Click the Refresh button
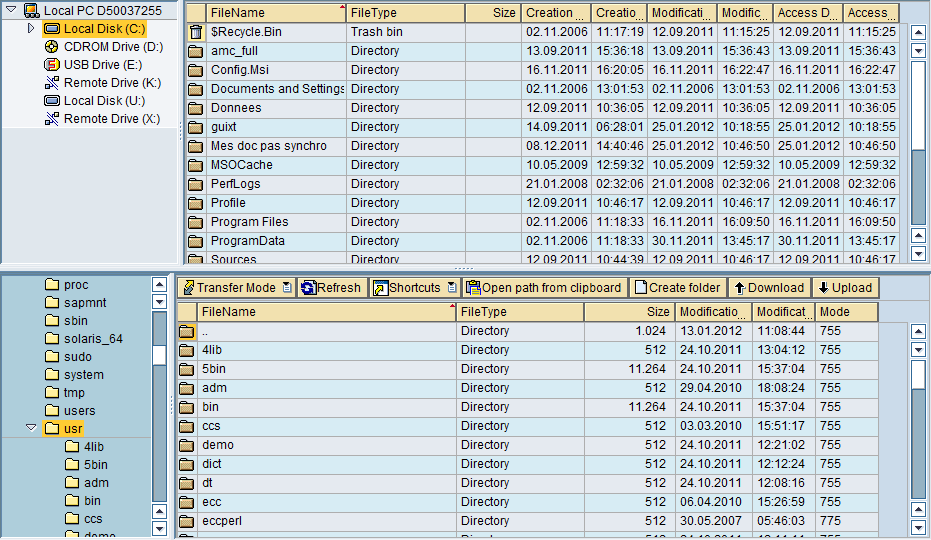This screenshot has height=540, width=931. point(331,288)
